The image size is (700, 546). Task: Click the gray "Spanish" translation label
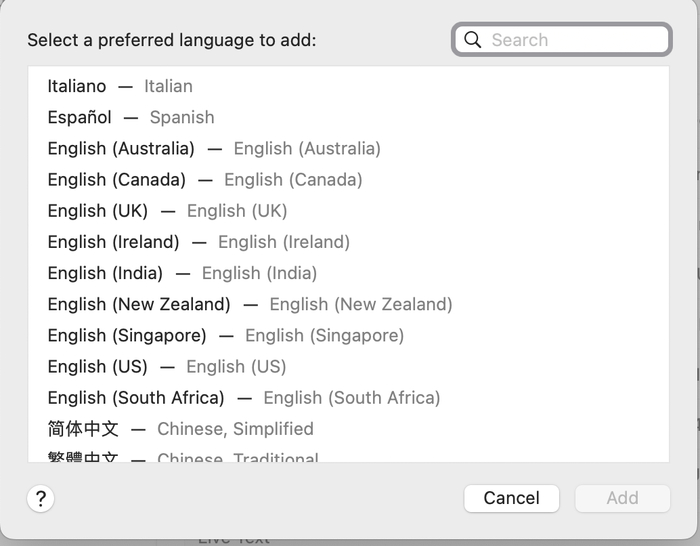[x=182, y=117]
